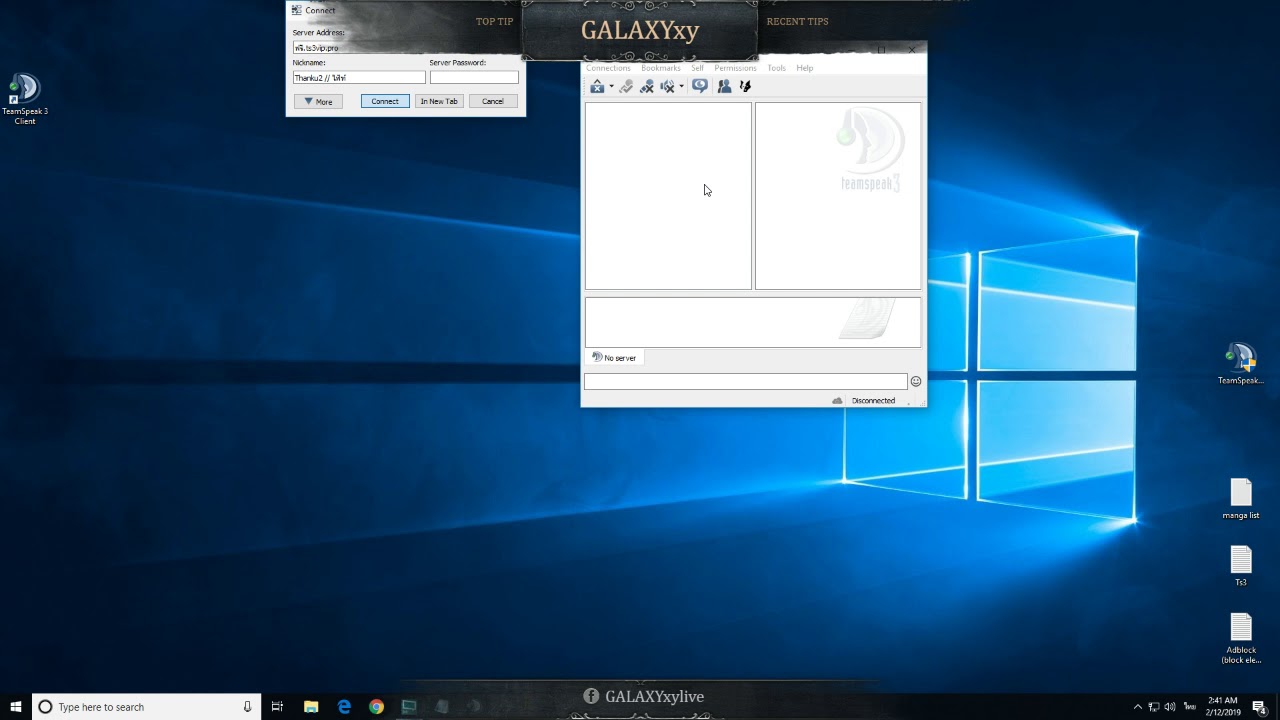
Task: Open the Tools menu
Action: 776,68
